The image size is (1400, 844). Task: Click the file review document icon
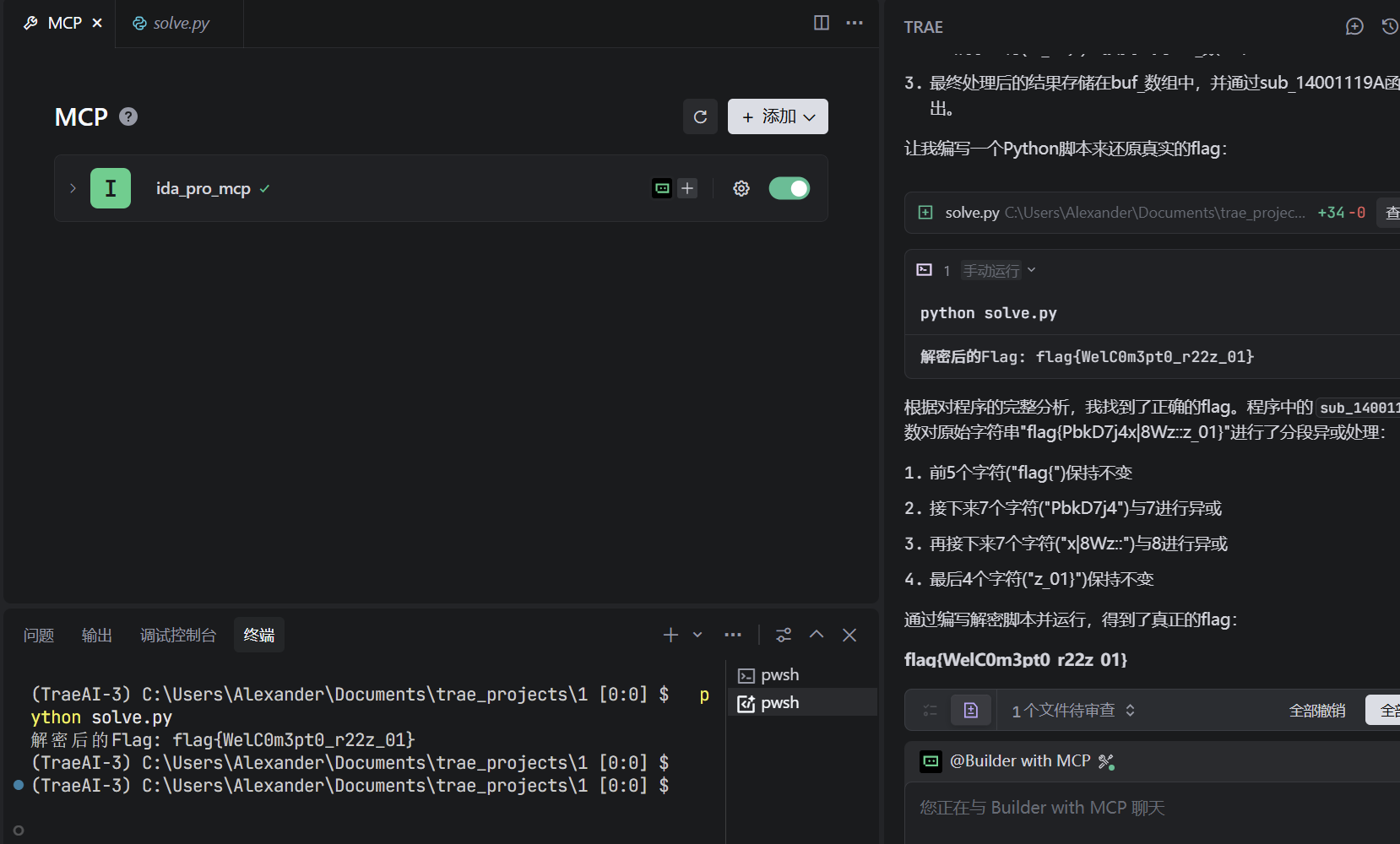point(971,711)
